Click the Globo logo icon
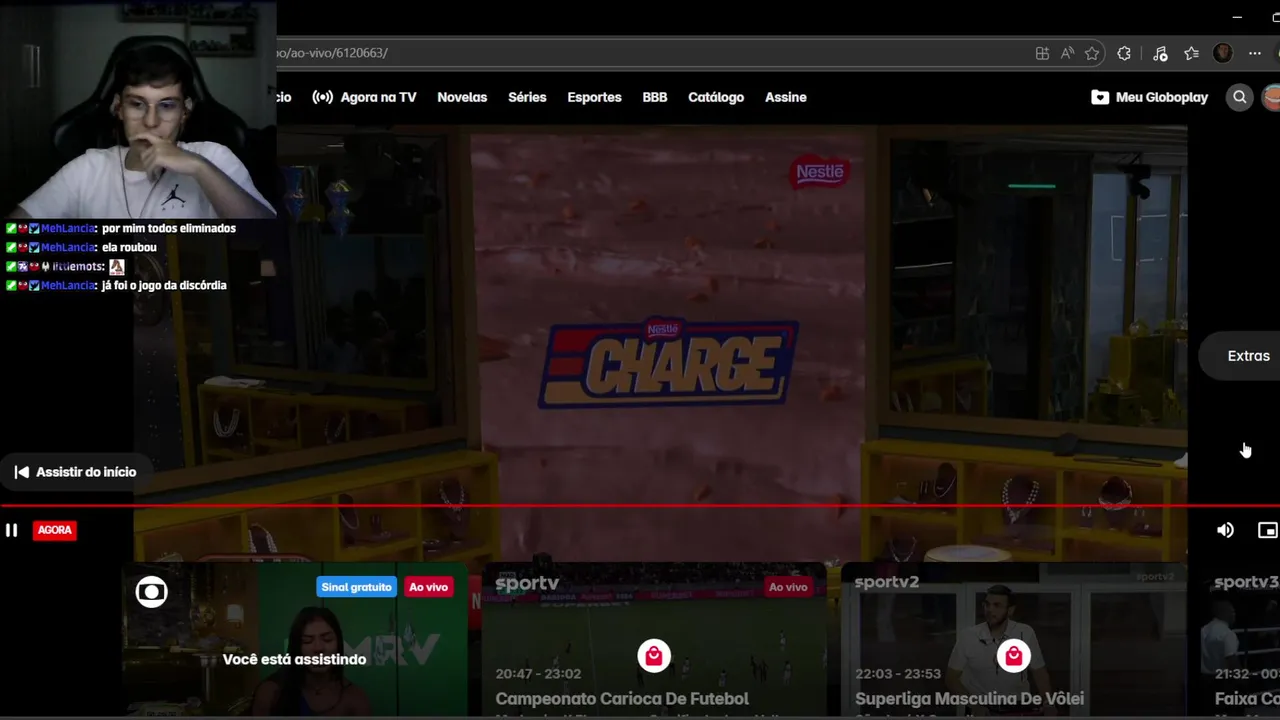 (152, 593)
